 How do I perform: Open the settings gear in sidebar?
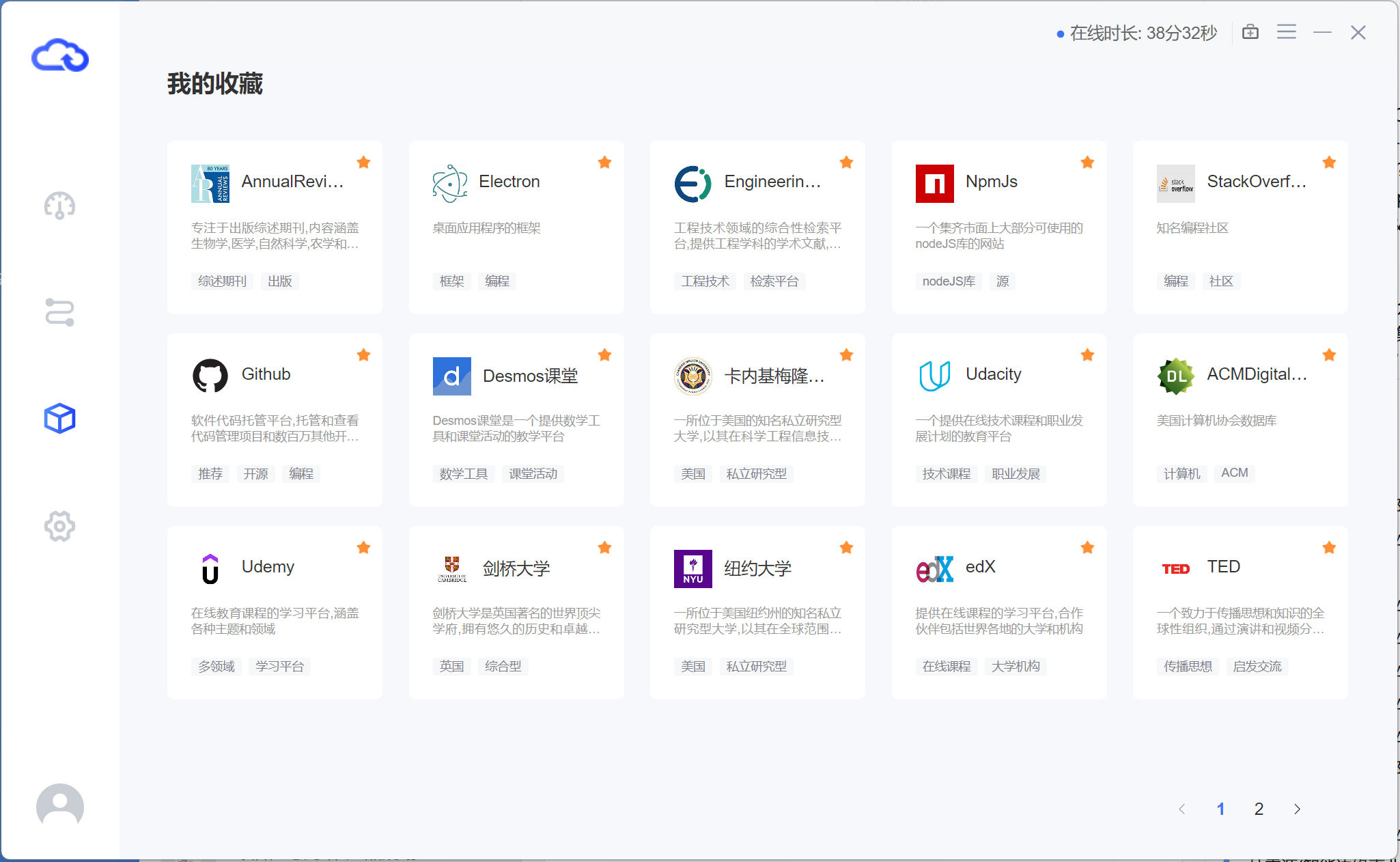pyautogui.click(x=59, y=526)
